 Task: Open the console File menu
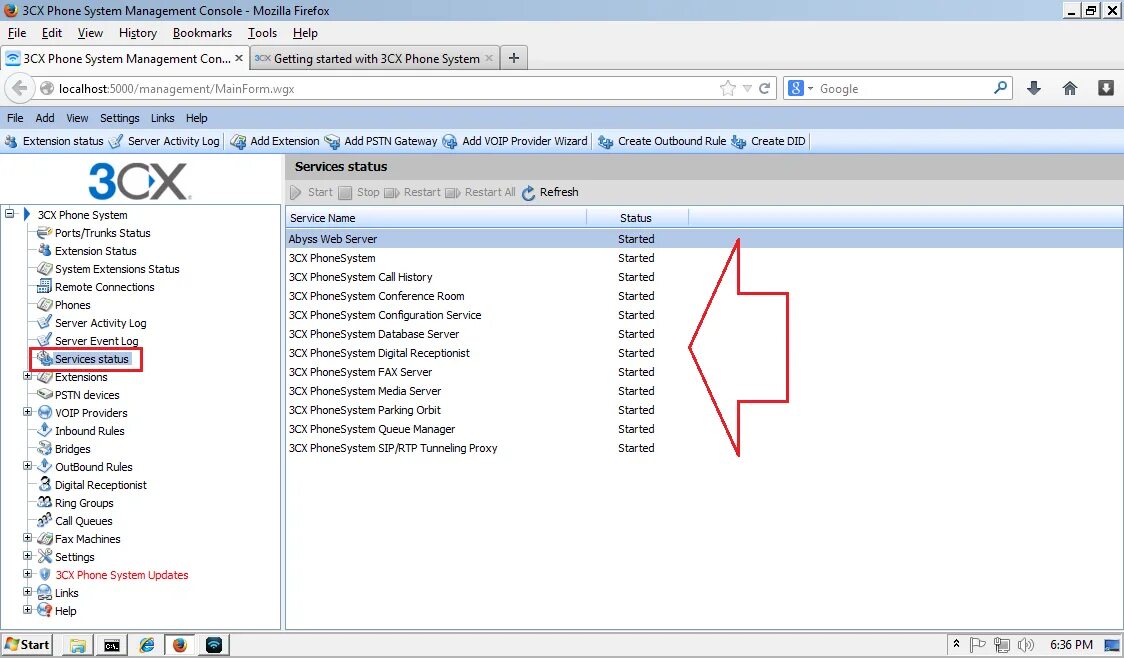(x=15, y=118)
